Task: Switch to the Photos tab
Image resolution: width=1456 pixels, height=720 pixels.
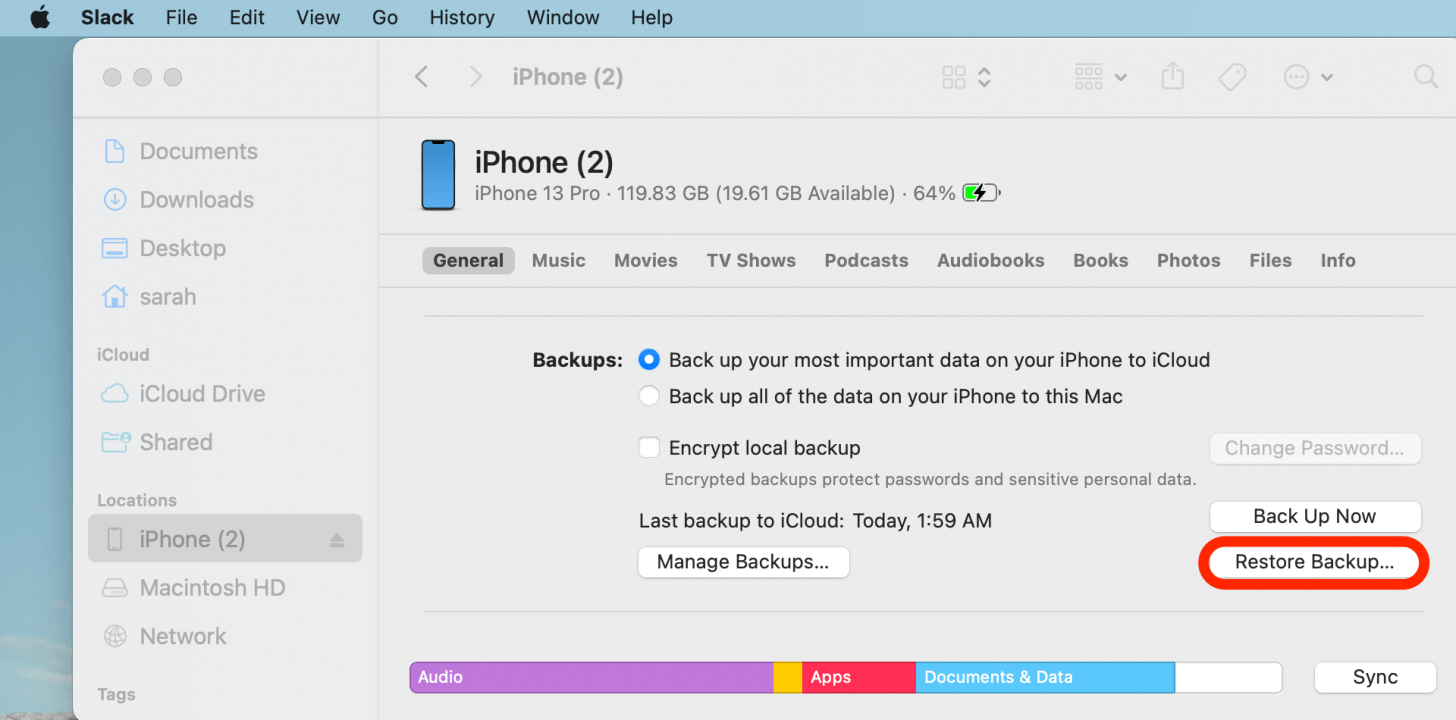Action: click(1188, 261)
